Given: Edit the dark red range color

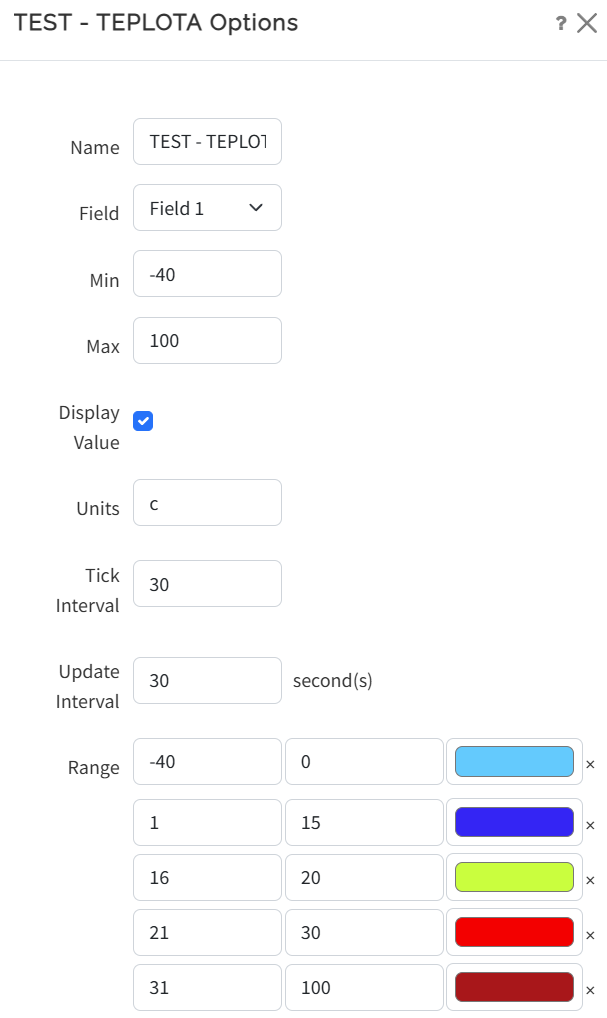Looking at the screenshot, I should pyautogui.click(x=514, y=987).
